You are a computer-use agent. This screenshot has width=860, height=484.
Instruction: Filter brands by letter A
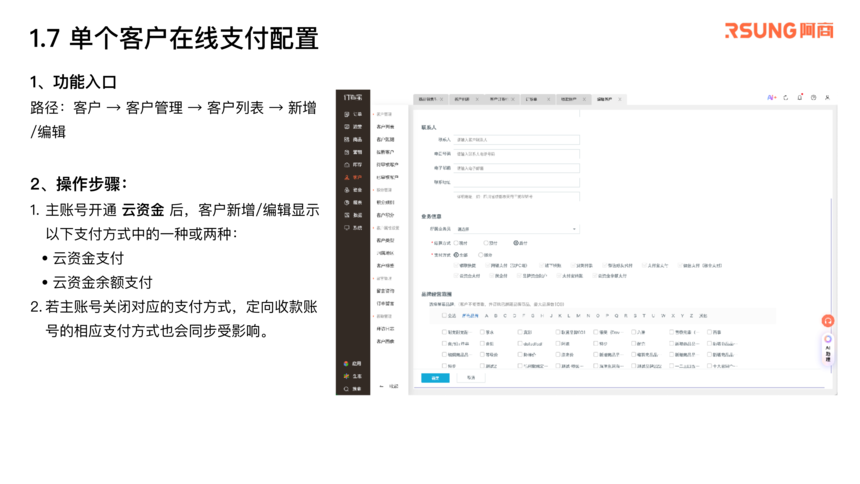pos(486,316)
